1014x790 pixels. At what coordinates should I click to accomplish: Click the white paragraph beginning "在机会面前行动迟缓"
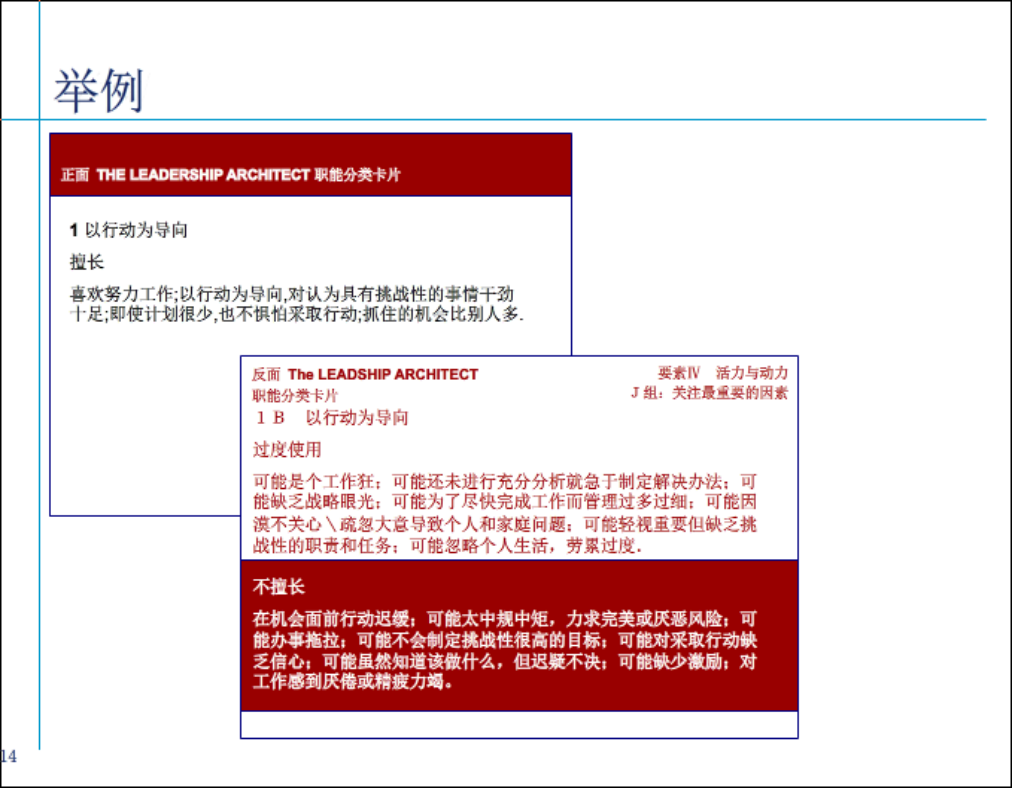click(505, 651)
